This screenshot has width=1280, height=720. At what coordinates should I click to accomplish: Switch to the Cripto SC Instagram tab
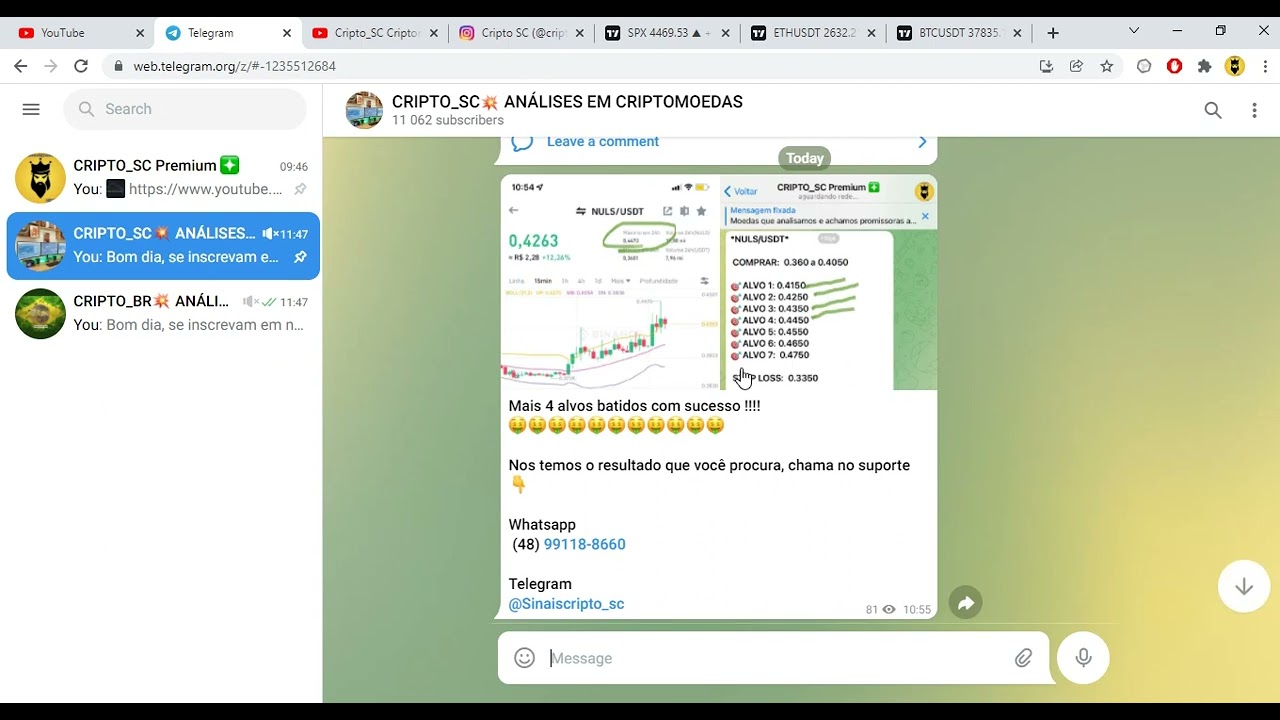pos(520,33)
